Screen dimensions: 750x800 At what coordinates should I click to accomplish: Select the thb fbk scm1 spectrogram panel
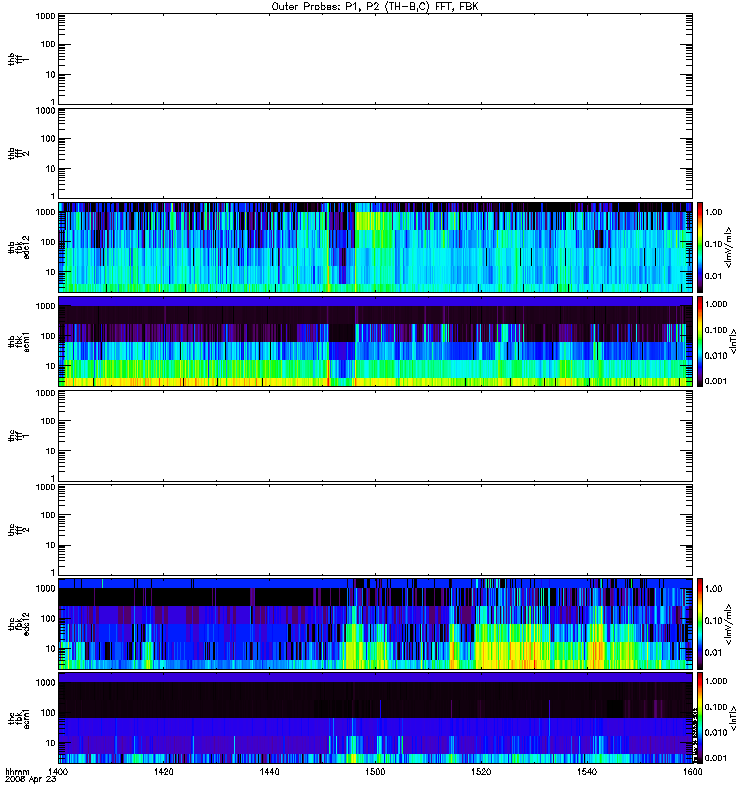pyautogui.click(x=375, y=341)
